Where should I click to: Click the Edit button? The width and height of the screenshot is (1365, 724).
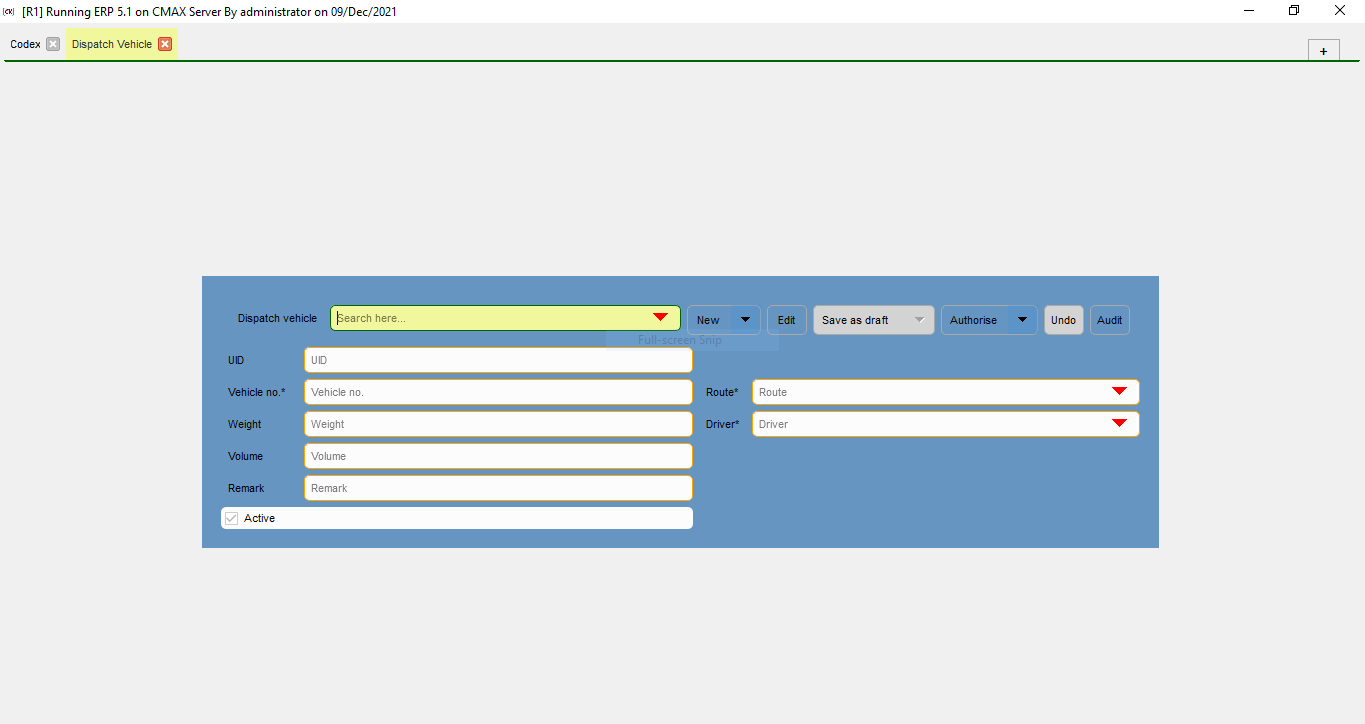[x=787, y=320]
